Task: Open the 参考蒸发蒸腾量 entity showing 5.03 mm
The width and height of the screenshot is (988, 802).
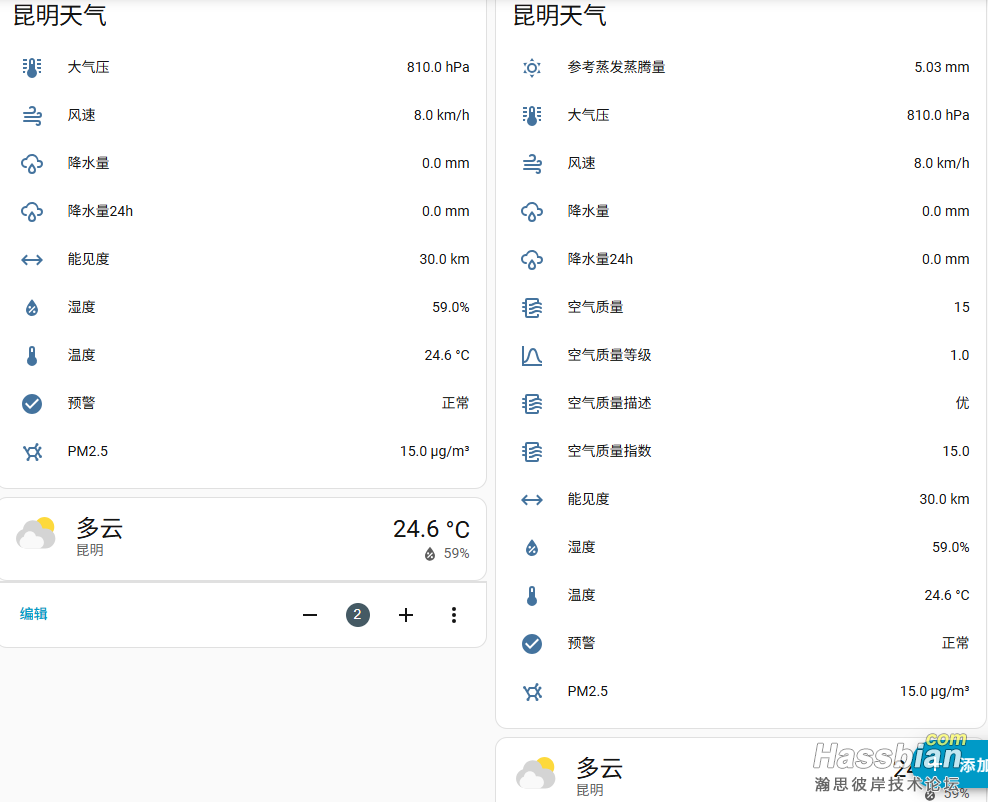Action: pos(740,68)
